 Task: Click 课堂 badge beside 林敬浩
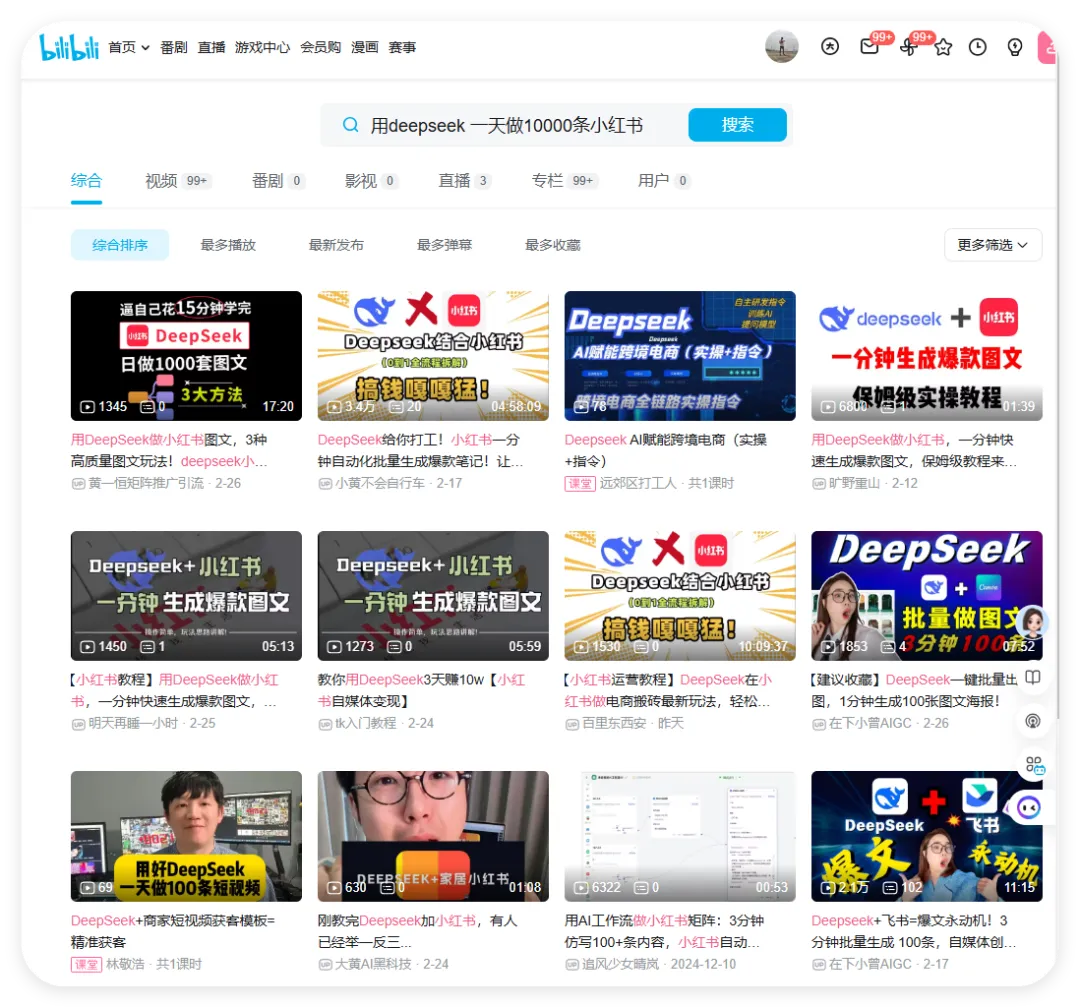tap(86, 964)
